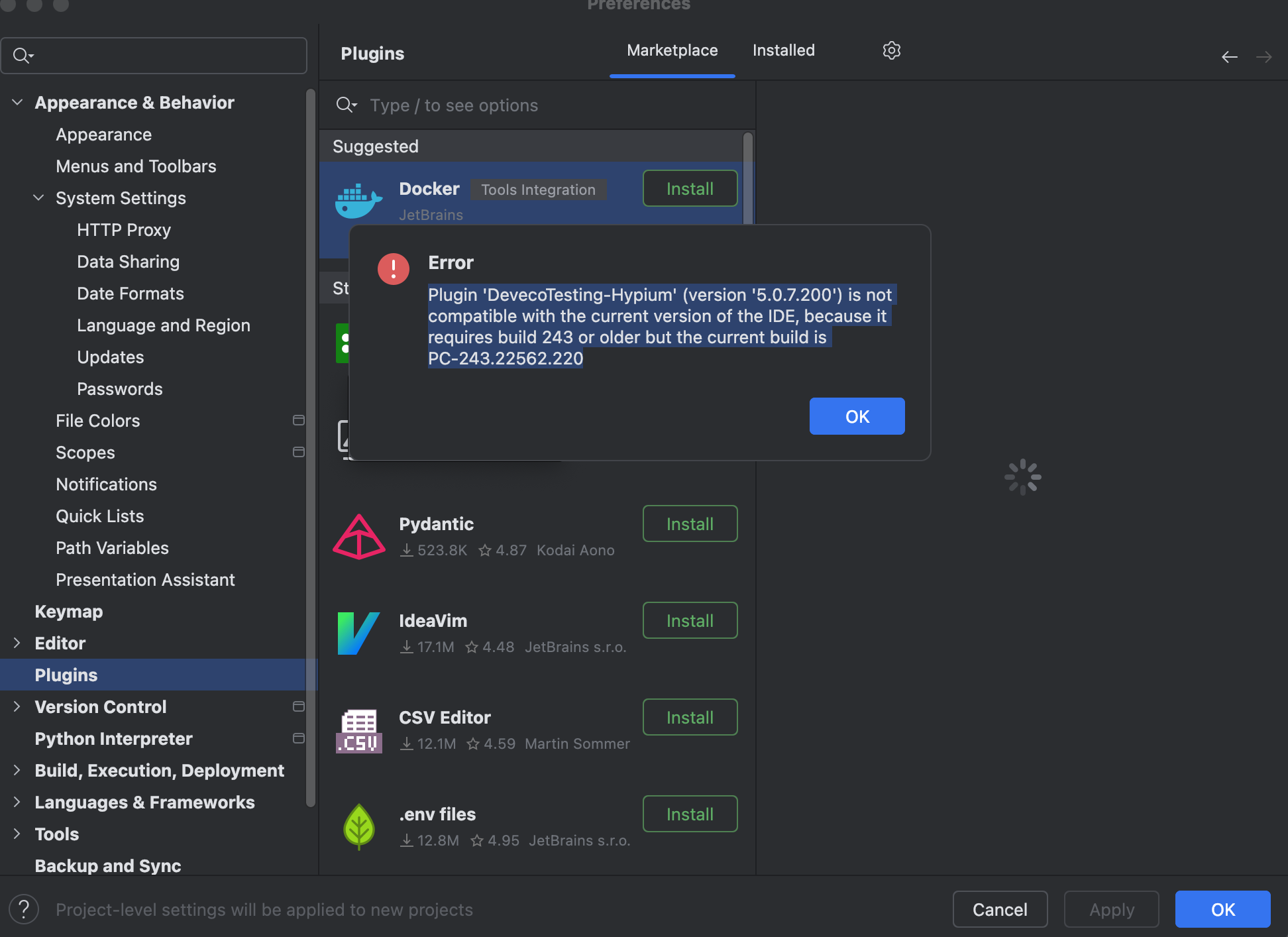The image size is (1288, 937).
Task: Click the Pydantic plugin icon
Action: pos(358,536)
